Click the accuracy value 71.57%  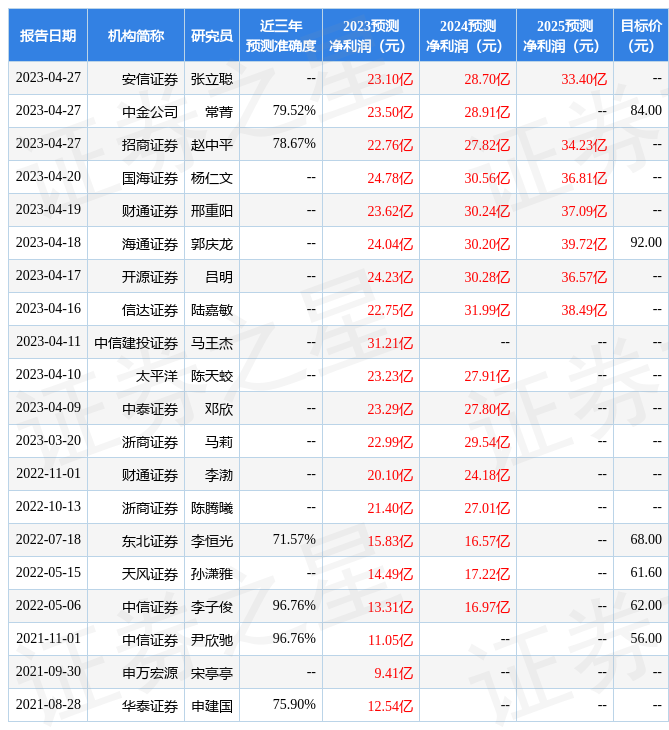pos(294,540)
